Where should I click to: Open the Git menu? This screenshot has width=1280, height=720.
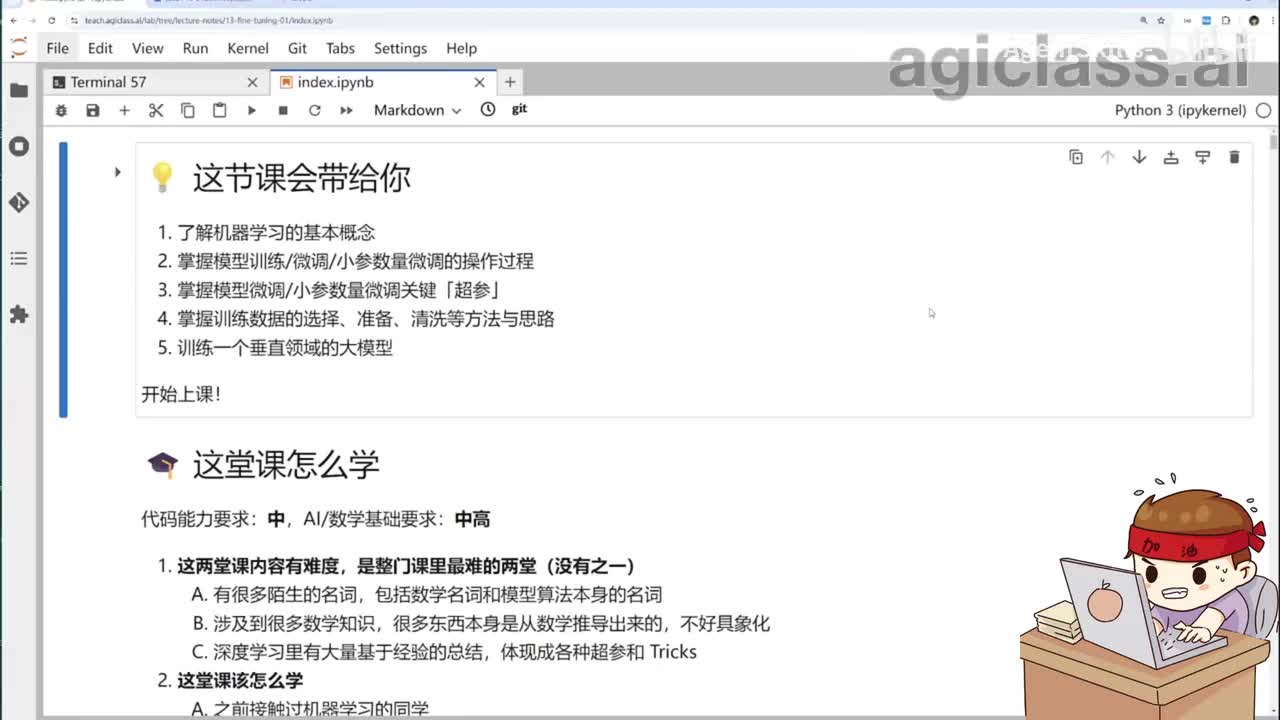click(x=297, y=48)
